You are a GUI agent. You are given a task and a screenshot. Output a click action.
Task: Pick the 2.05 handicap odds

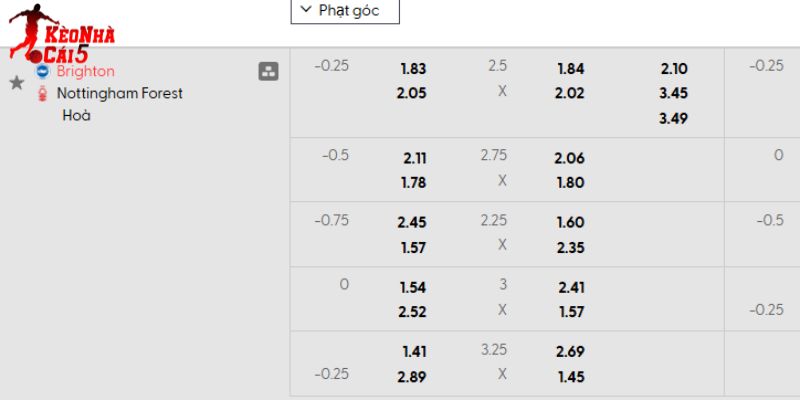(x=413, y=92)
